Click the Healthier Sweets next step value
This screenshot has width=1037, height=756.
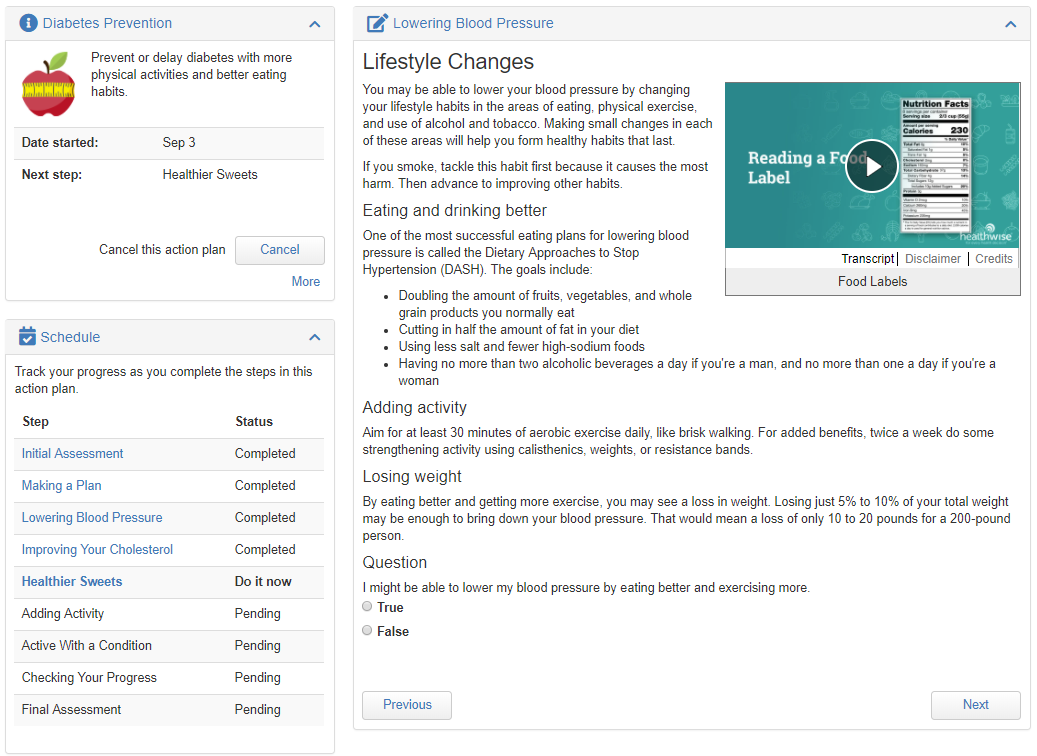pyautogui.click(x=210, y=175)
